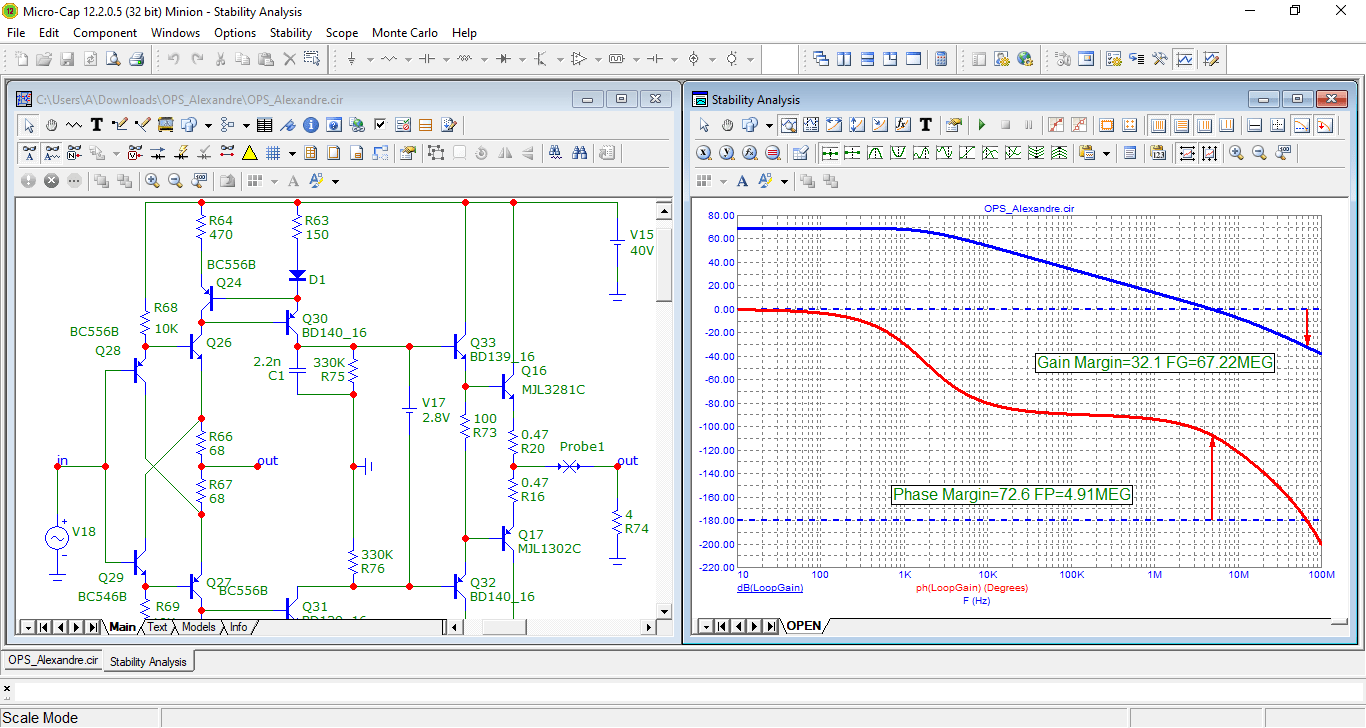
Task: Select the ground component icon
Action: (352, 59)
